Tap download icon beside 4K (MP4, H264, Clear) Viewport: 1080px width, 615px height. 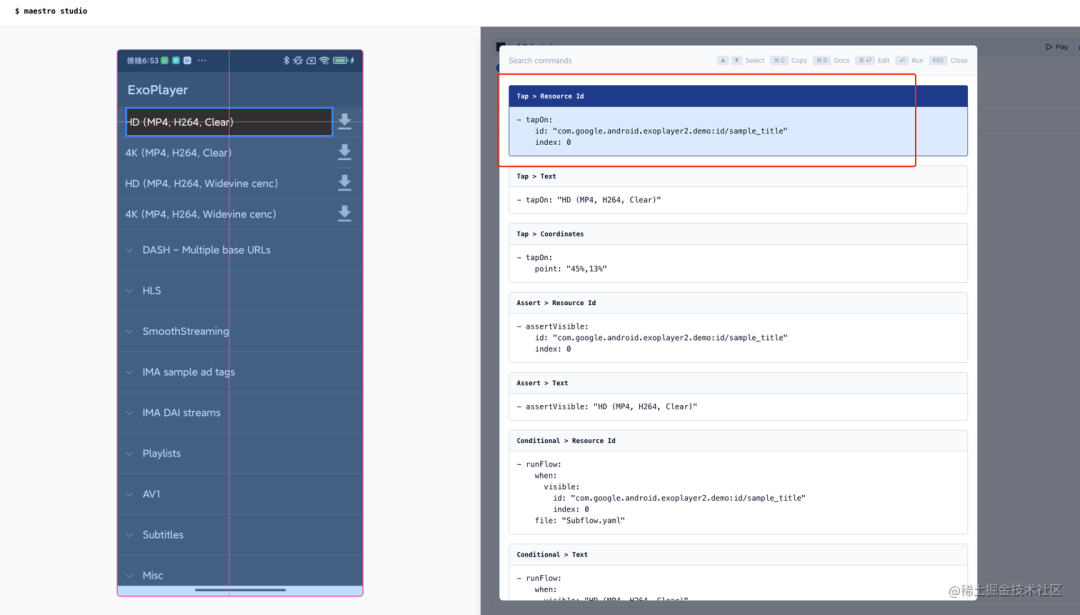[x=344, y=152]
